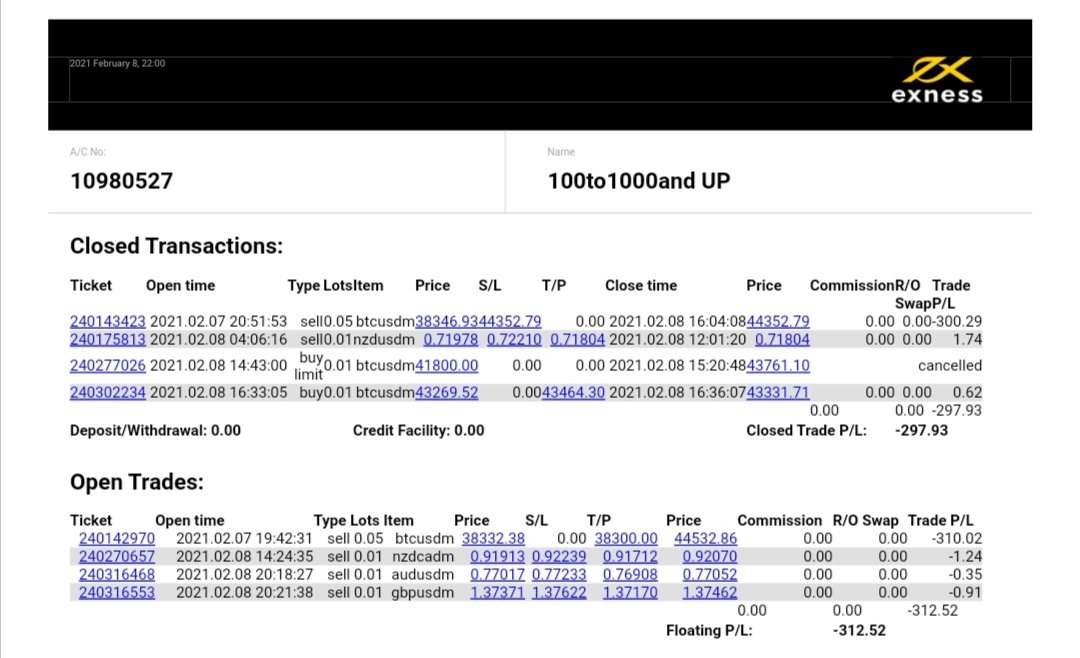Click open price 0.71978 for nzdusdm
Image resolution: width=1080 pixels, height=658 pixels.
(450, 339)
